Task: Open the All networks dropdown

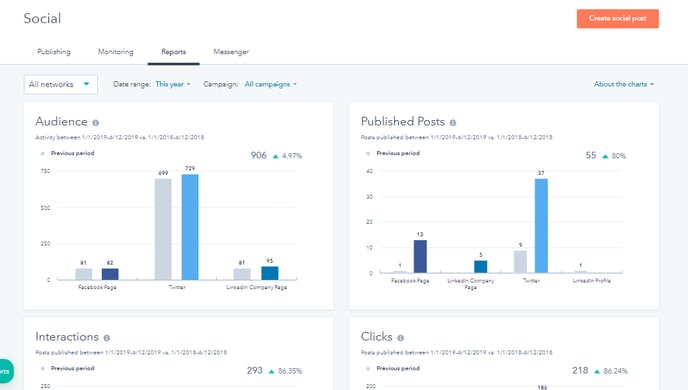Action: click(61, 84)
